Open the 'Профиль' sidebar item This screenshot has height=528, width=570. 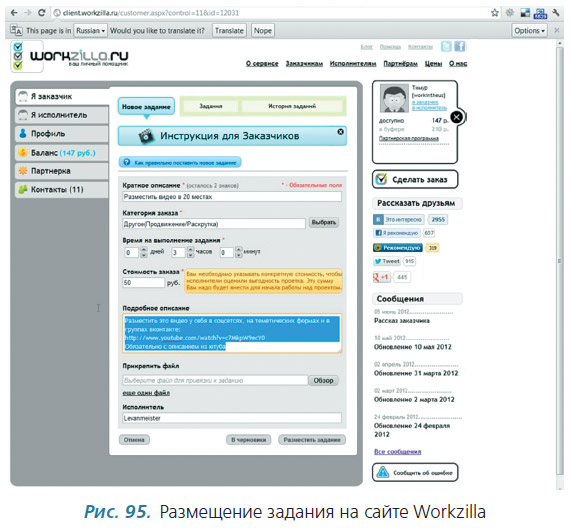point(62,134)
